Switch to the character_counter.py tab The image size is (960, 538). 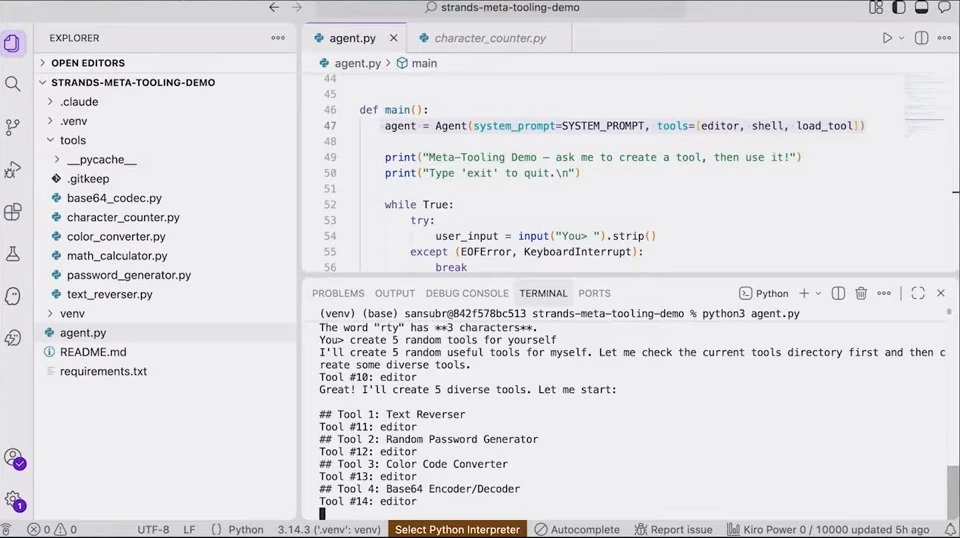tap(490, 38)
